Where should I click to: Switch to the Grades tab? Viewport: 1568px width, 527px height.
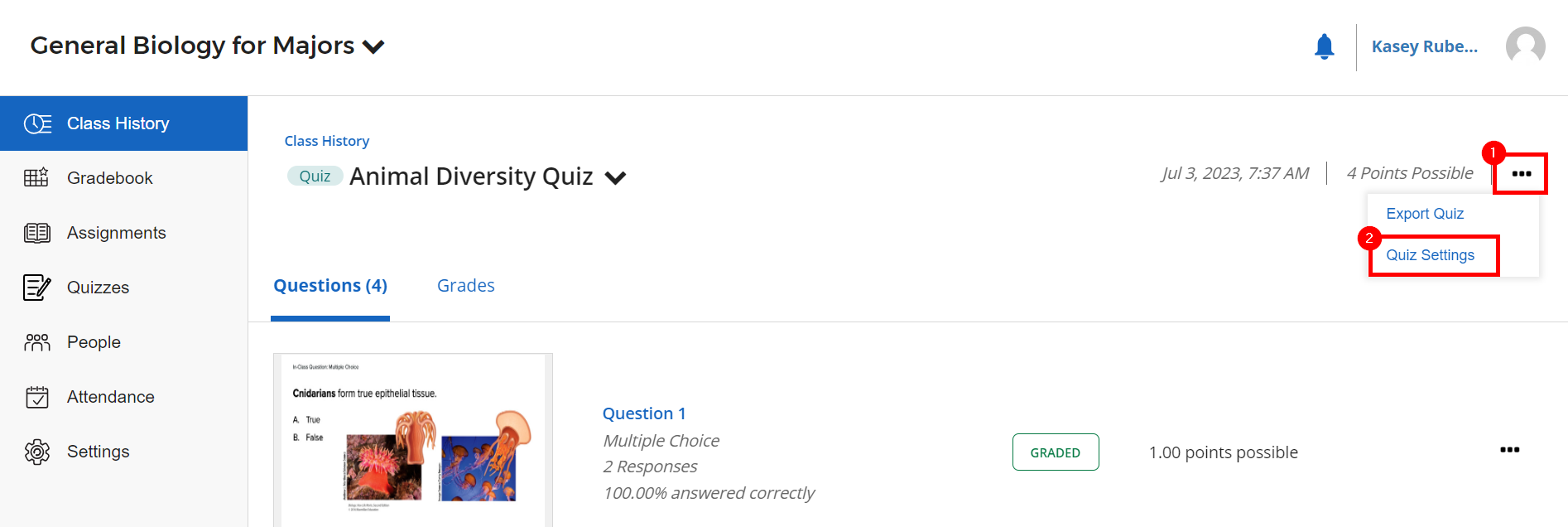click(x=465, y=285)
